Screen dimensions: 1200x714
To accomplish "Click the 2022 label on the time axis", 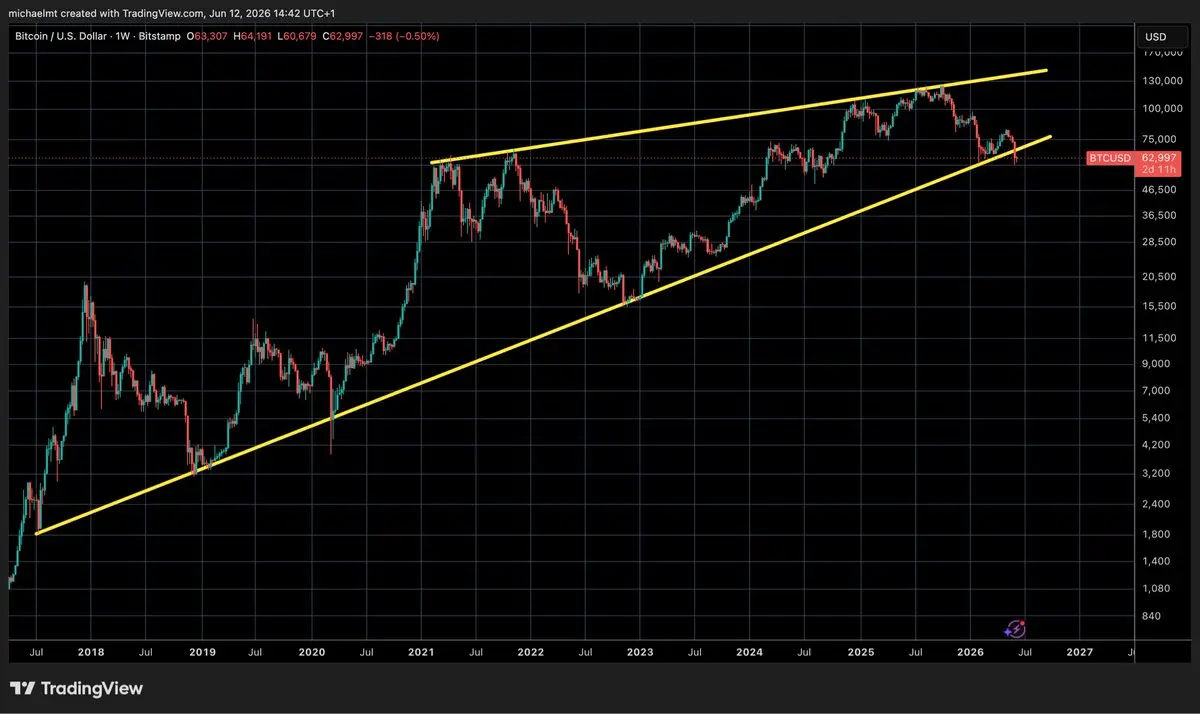I will 530,651.
